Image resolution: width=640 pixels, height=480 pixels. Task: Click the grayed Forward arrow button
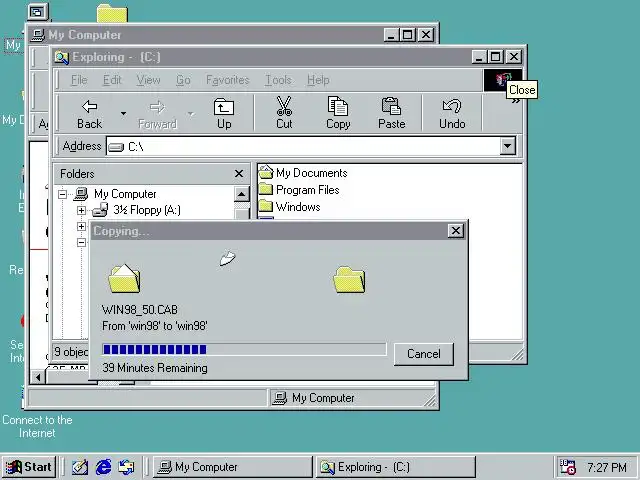pos(157,114)
